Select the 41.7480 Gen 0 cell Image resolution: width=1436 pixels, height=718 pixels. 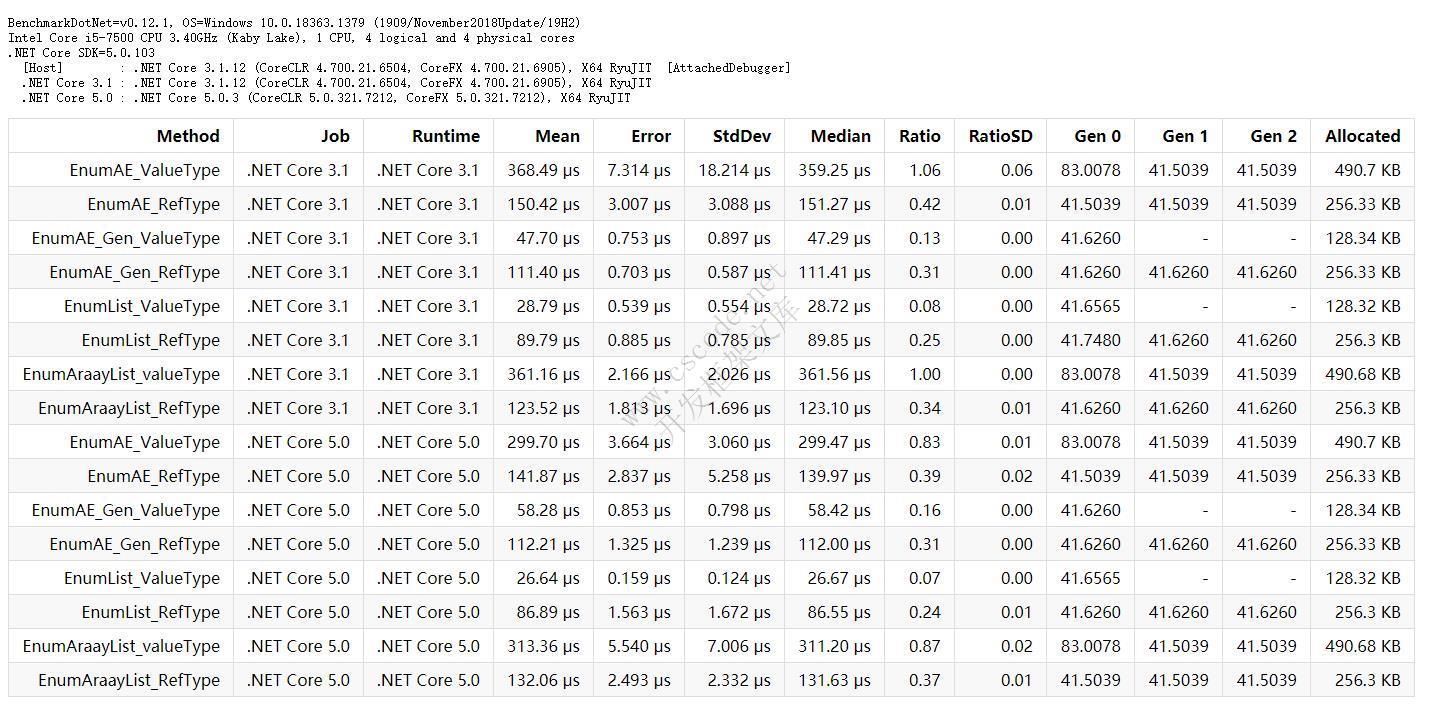point(1091,340)
